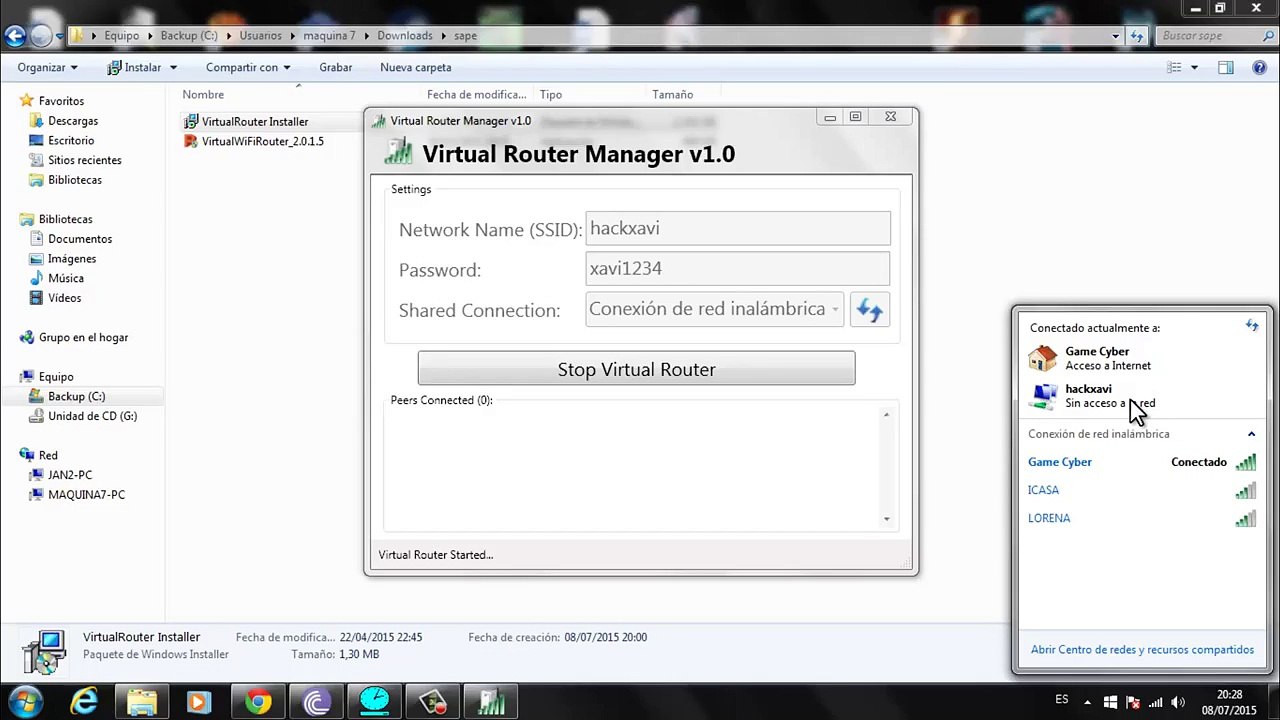Viewport: 1280px width, 720px height.
Task: Select Documentos under Bibliotecas
Action: point(80,239)
